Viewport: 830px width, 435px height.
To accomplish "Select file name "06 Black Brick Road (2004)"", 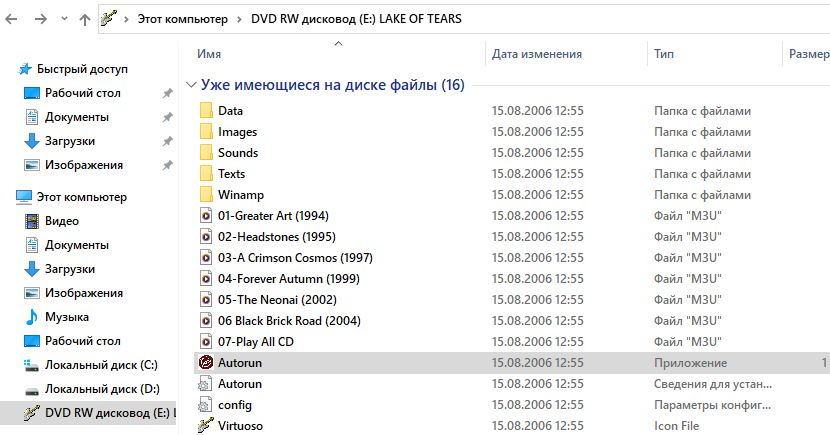I will tap(289, 321).
